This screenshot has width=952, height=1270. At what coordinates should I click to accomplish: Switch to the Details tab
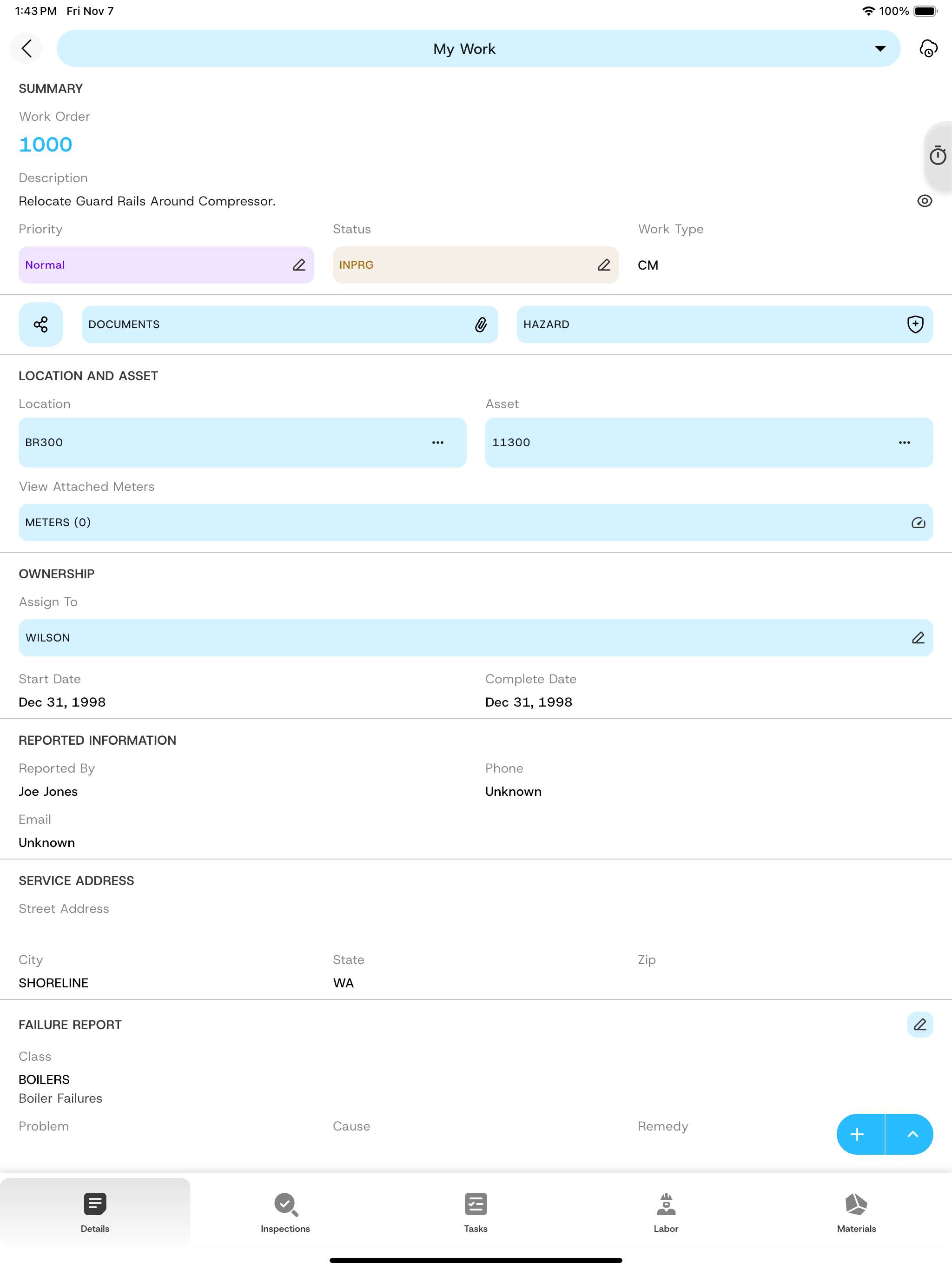pyautogui.click(x=95, y=1212)
